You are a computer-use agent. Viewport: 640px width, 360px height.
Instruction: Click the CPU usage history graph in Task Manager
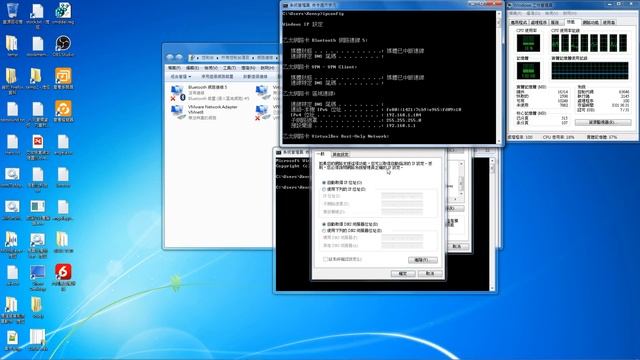point(589,43)
